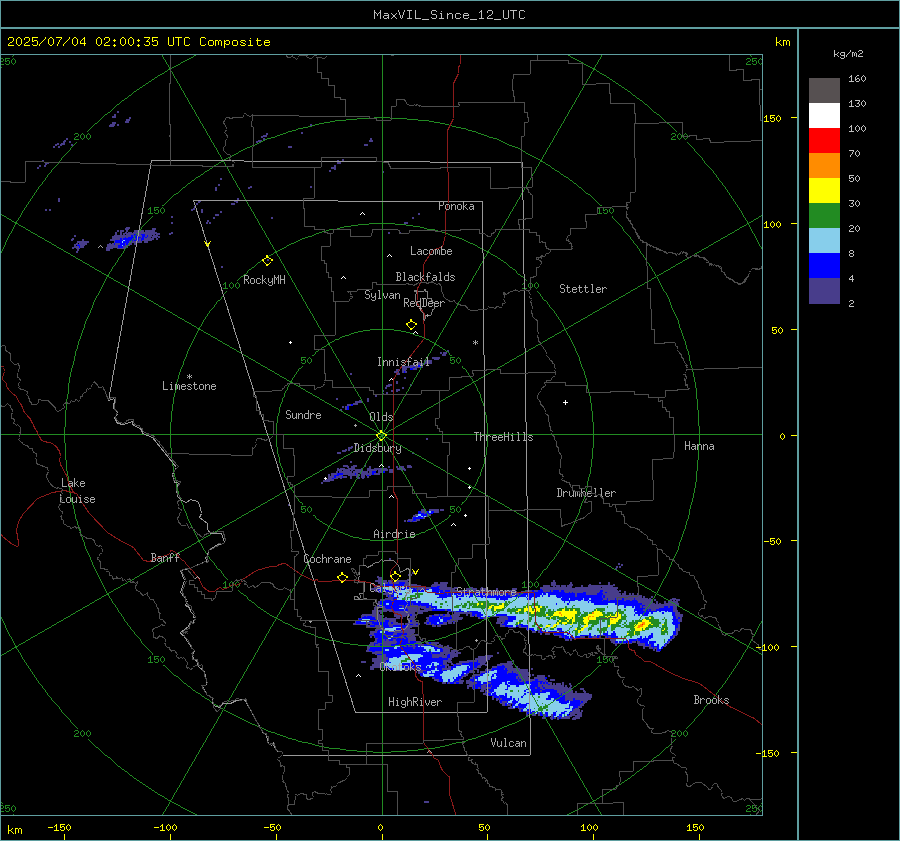900x841 pixels.
Task: Click the Olds town label
Action: 381,417
